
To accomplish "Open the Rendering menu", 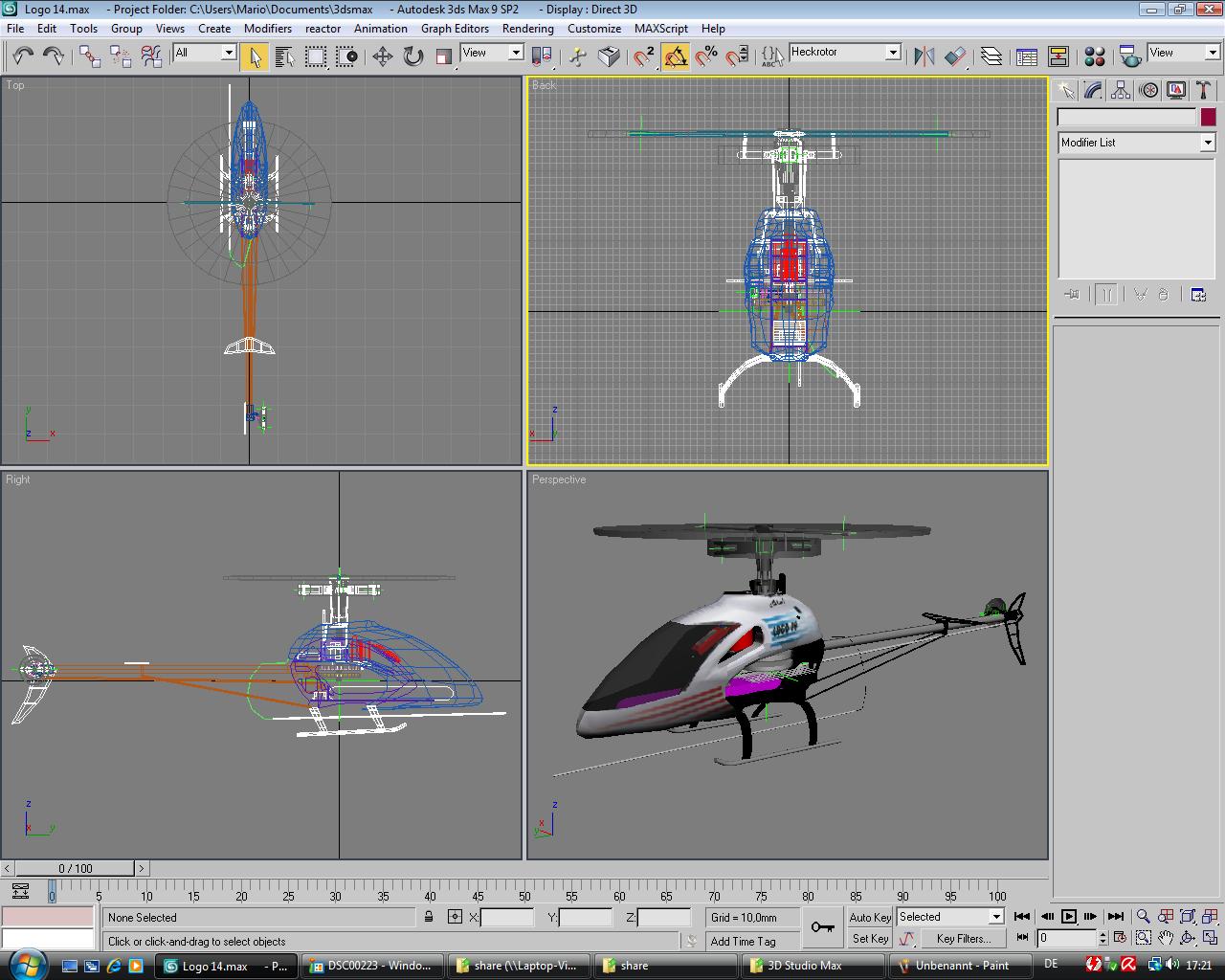I will coord(528,29).
